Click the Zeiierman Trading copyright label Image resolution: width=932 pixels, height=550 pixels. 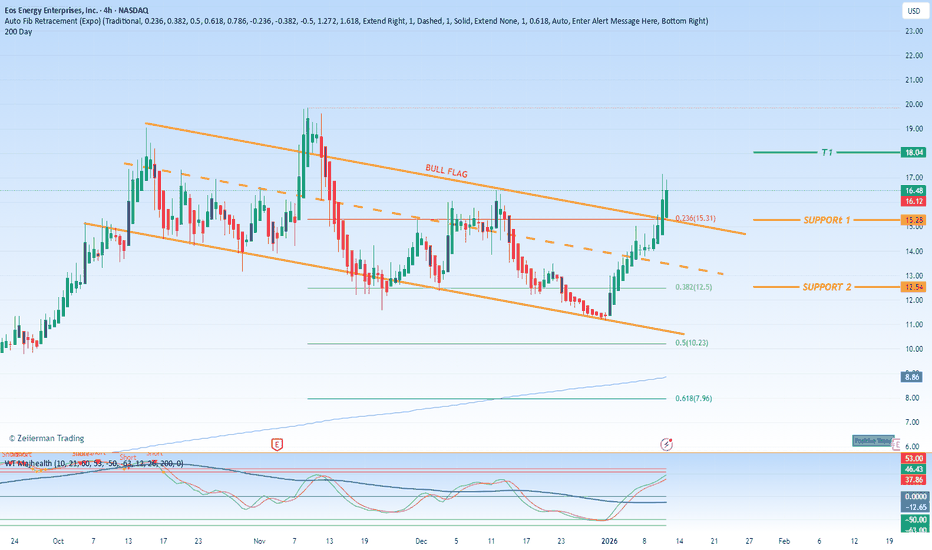(46, 438)
